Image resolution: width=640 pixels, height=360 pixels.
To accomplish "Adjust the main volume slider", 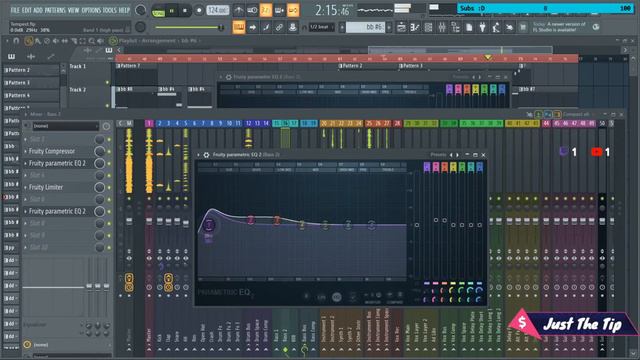I will coord(190,27).
